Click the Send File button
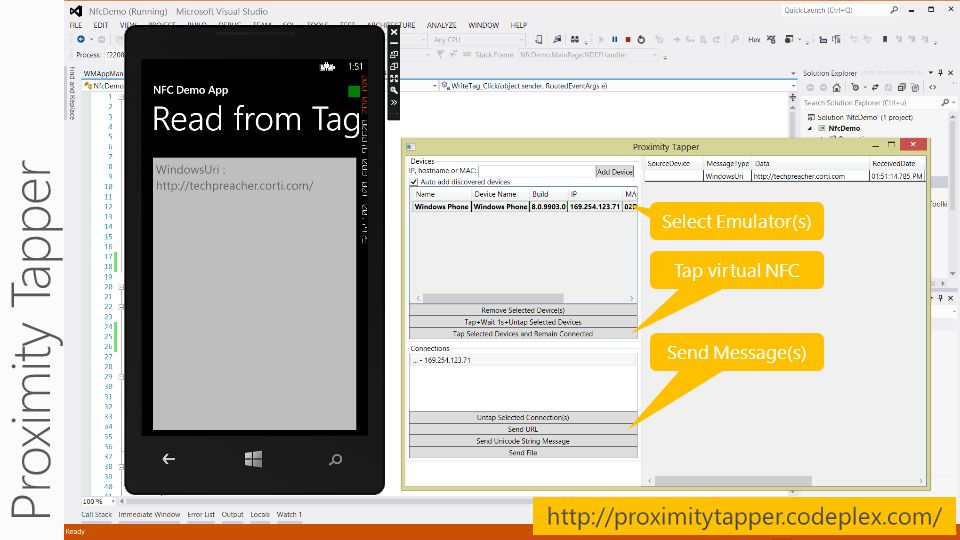This screenshot has width=960, height=540. coord(523,452)
